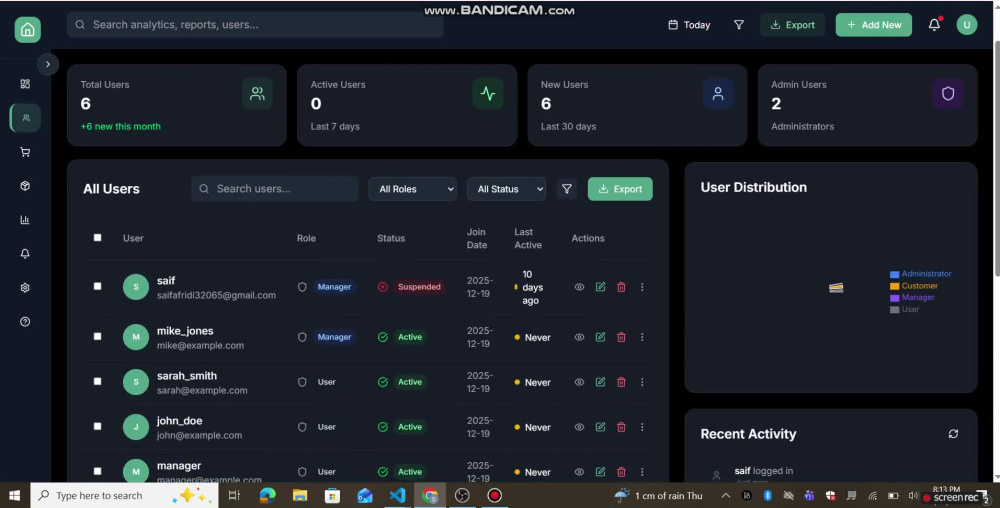Toggle the select-all users checkbox

tap(98, 238)
